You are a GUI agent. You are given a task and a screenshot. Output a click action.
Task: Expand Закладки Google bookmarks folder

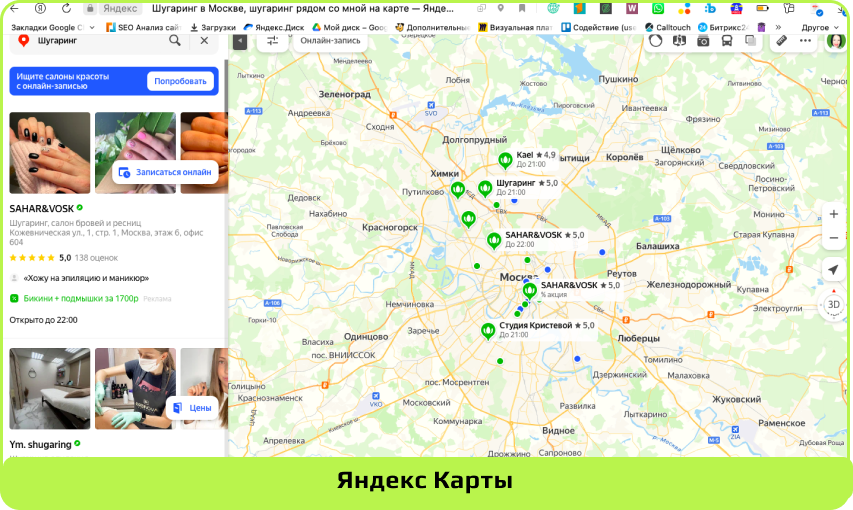pos(53,27)
